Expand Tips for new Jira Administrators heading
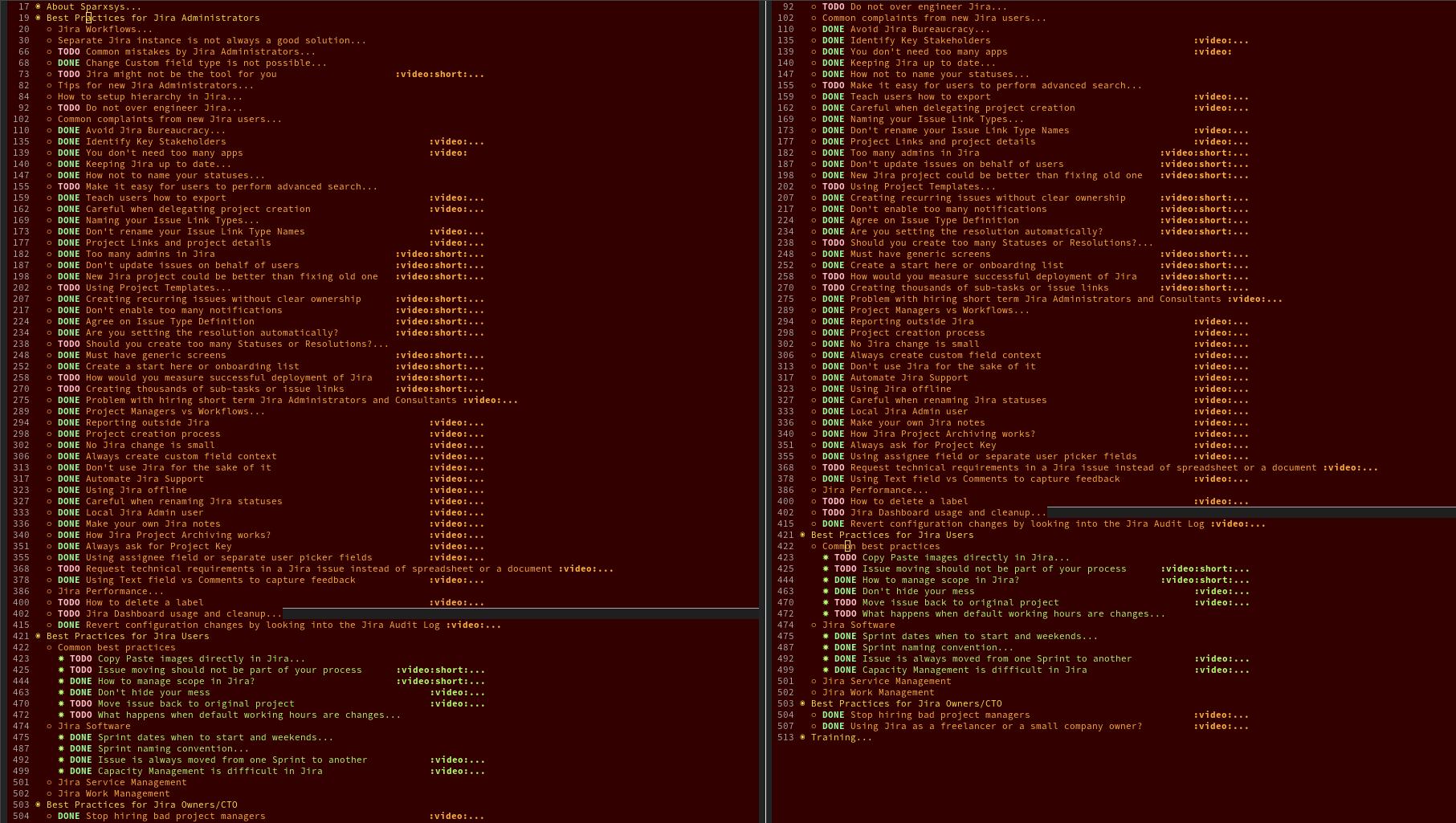 pos(155,85)
